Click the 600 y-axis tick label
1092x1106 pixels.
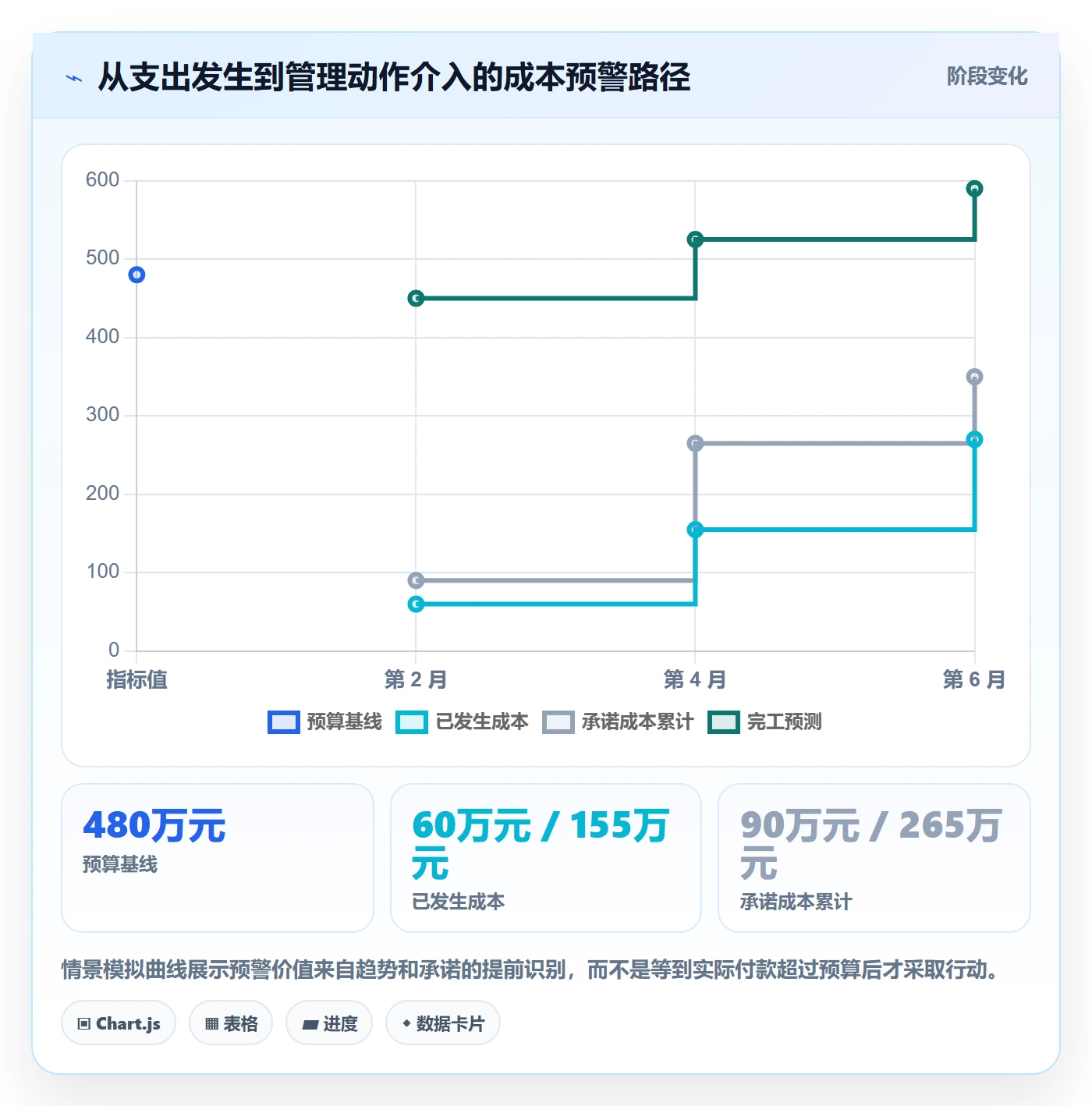click(x=102, y=180)
